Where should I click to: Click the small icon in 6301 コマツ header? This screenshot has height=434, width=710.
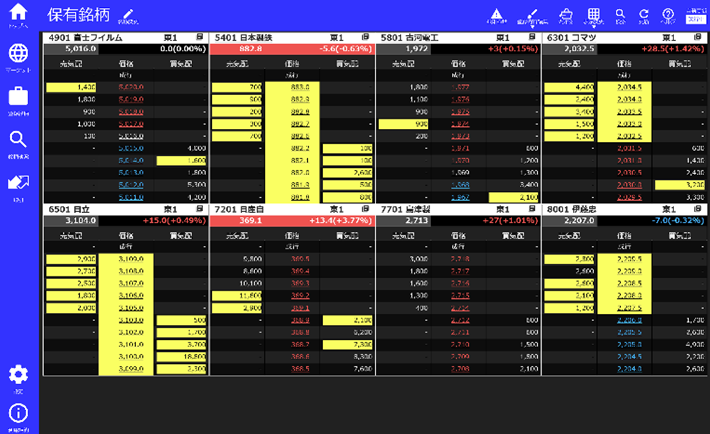tap(698, 37)
